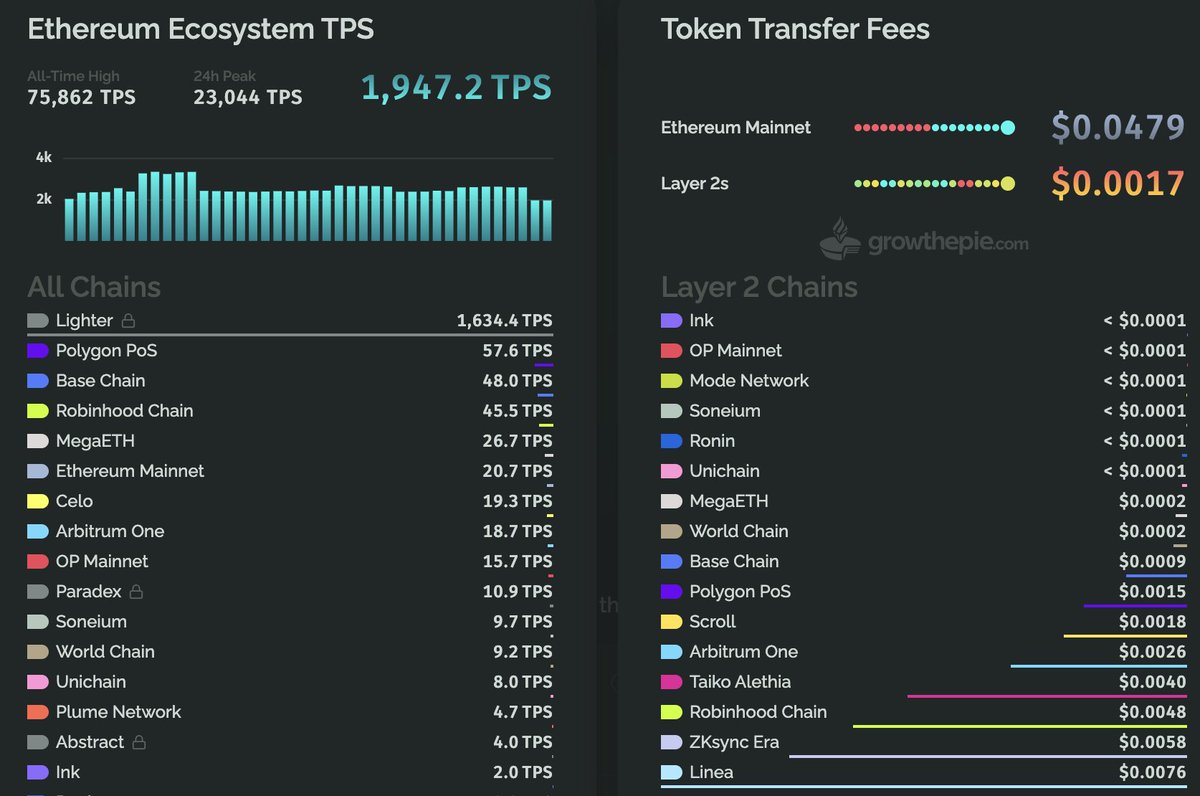Click the Layer 2s fee row label

[x=693, y=184]
